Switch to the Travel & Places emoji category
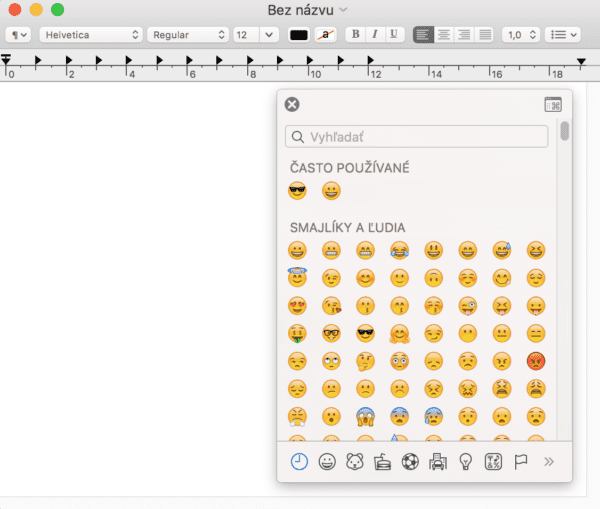The width and height of the screenshot is (600, 509). [437, 462]
